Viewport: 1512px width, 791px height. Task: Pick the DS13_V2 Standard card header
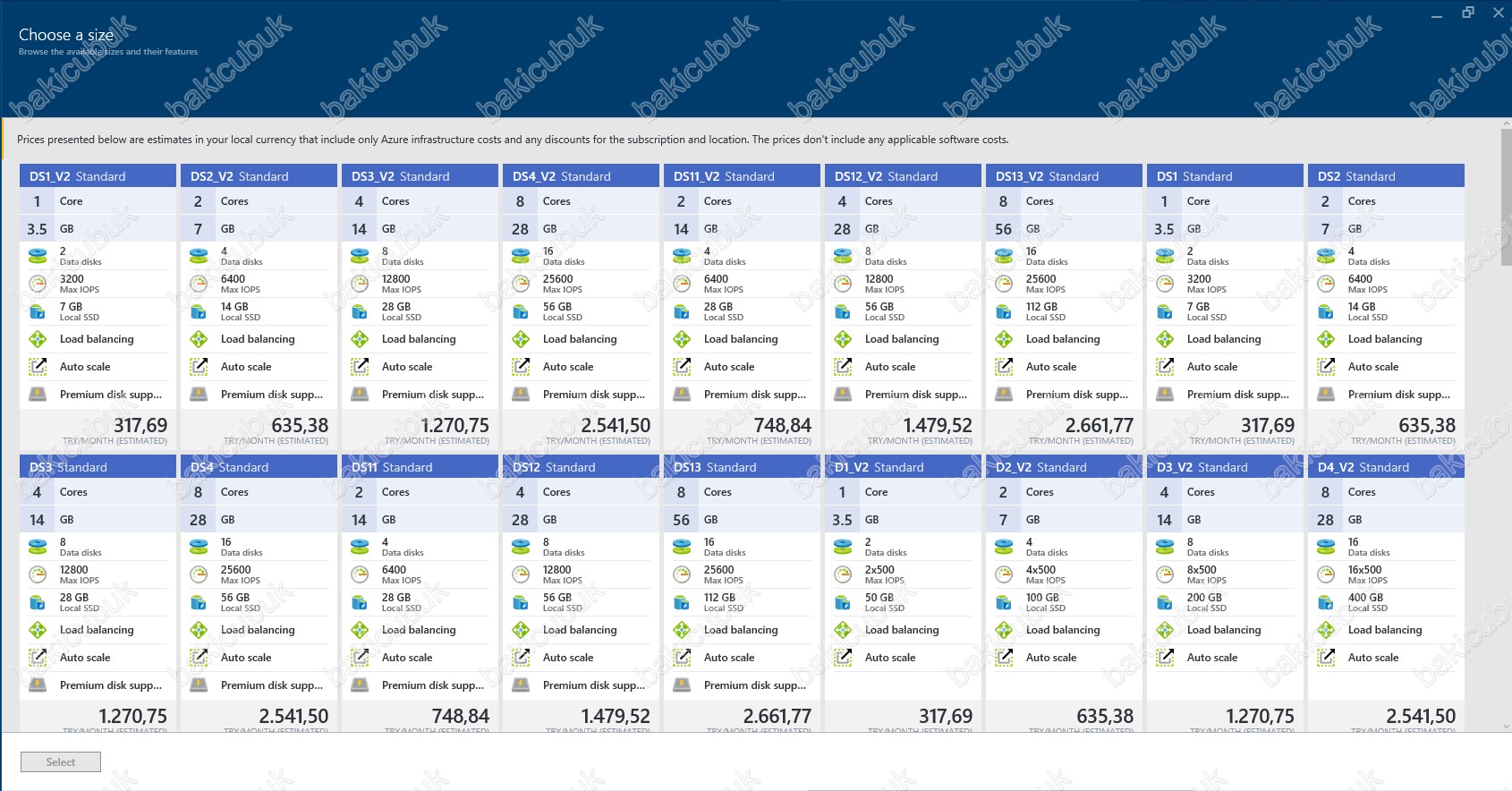[1065, 176]
